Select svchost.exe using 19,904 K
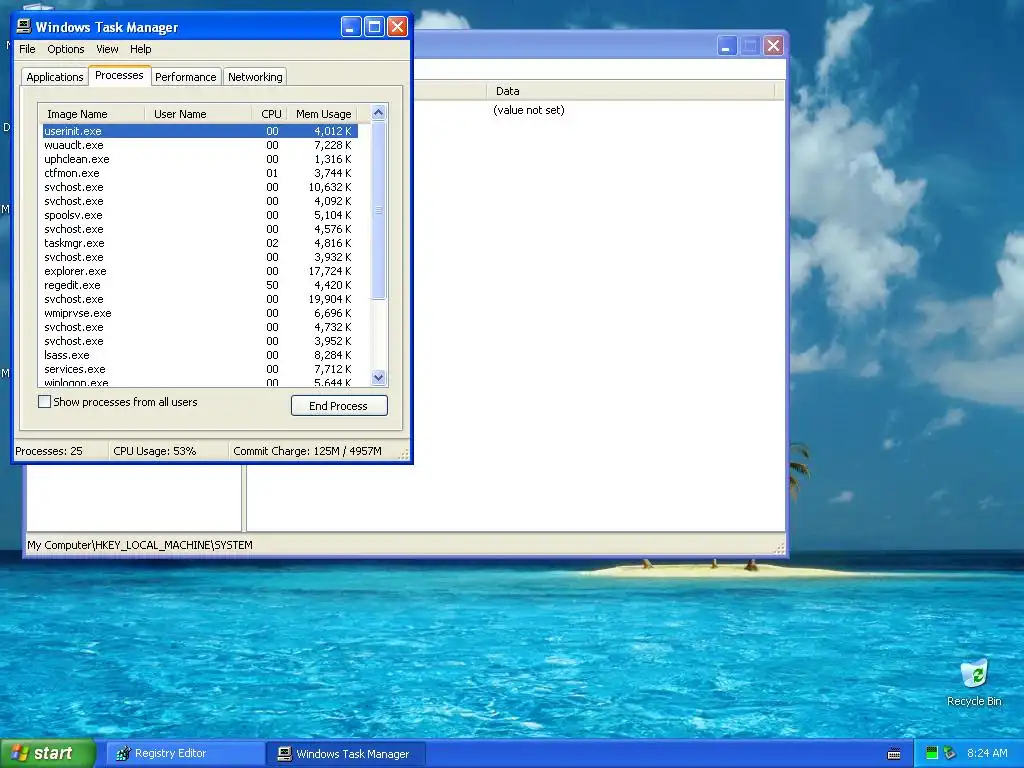Viewport: 1024px width, 768px height. pyautogui.click(x=200, y=299)
